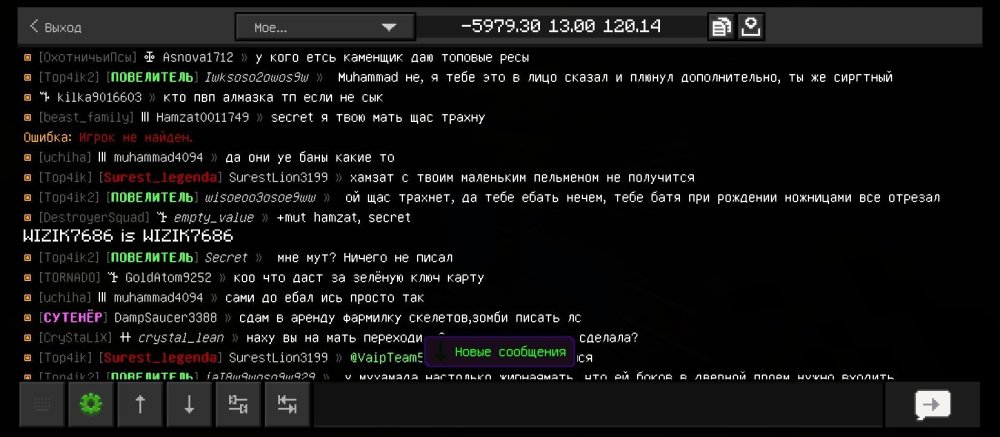The width and height of the screenshot is (1000, 437).
Task: Tap the down arrow button
Action: point(189,404)
